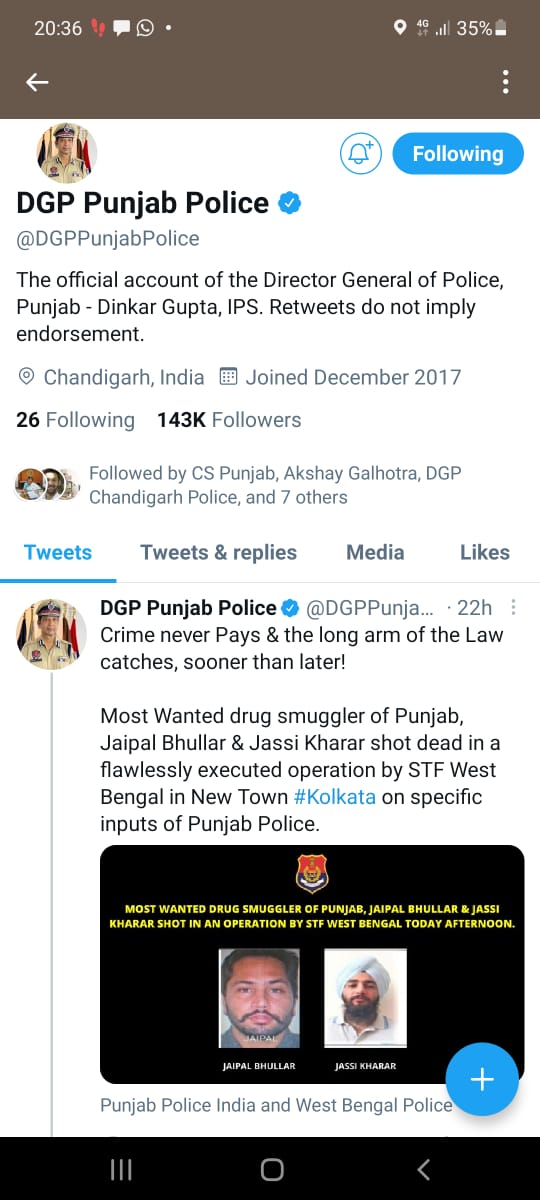Tap the Android home button icon
This screenshot has width=540, height=1200.
point(271,1169)
